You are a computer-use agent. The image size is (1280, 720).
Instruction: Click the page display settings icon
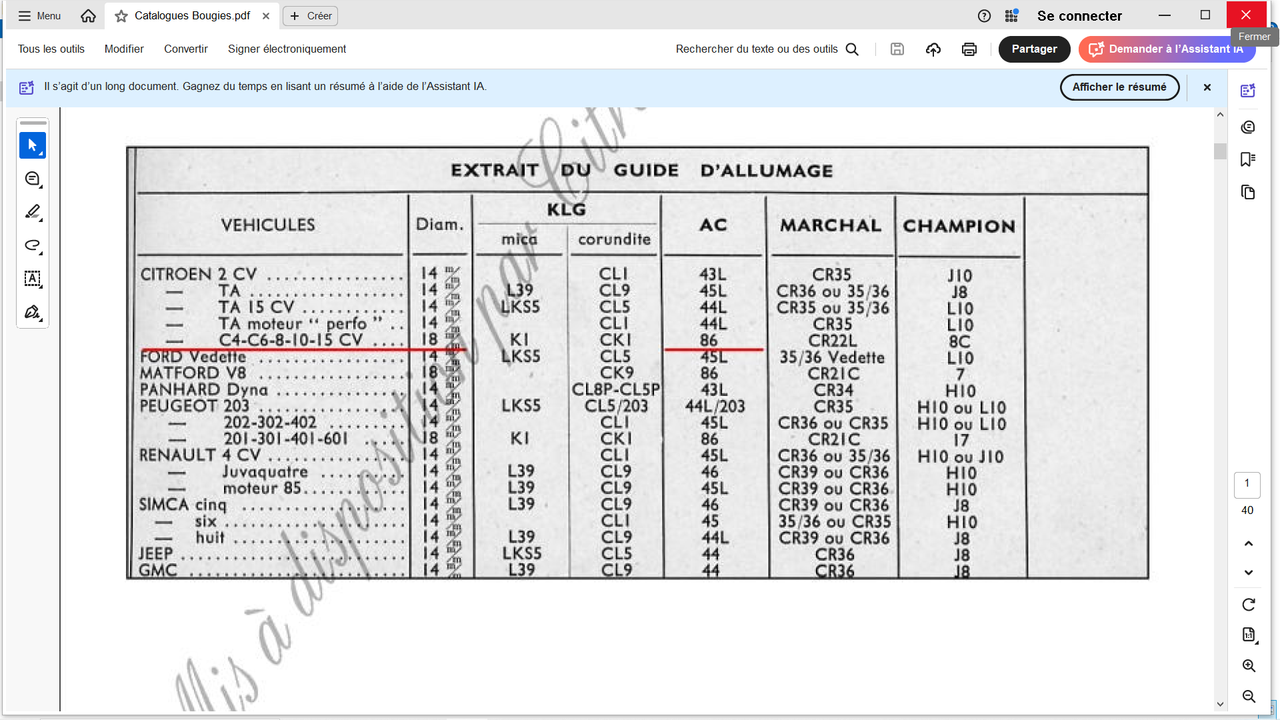click(x=1248, y=634)
